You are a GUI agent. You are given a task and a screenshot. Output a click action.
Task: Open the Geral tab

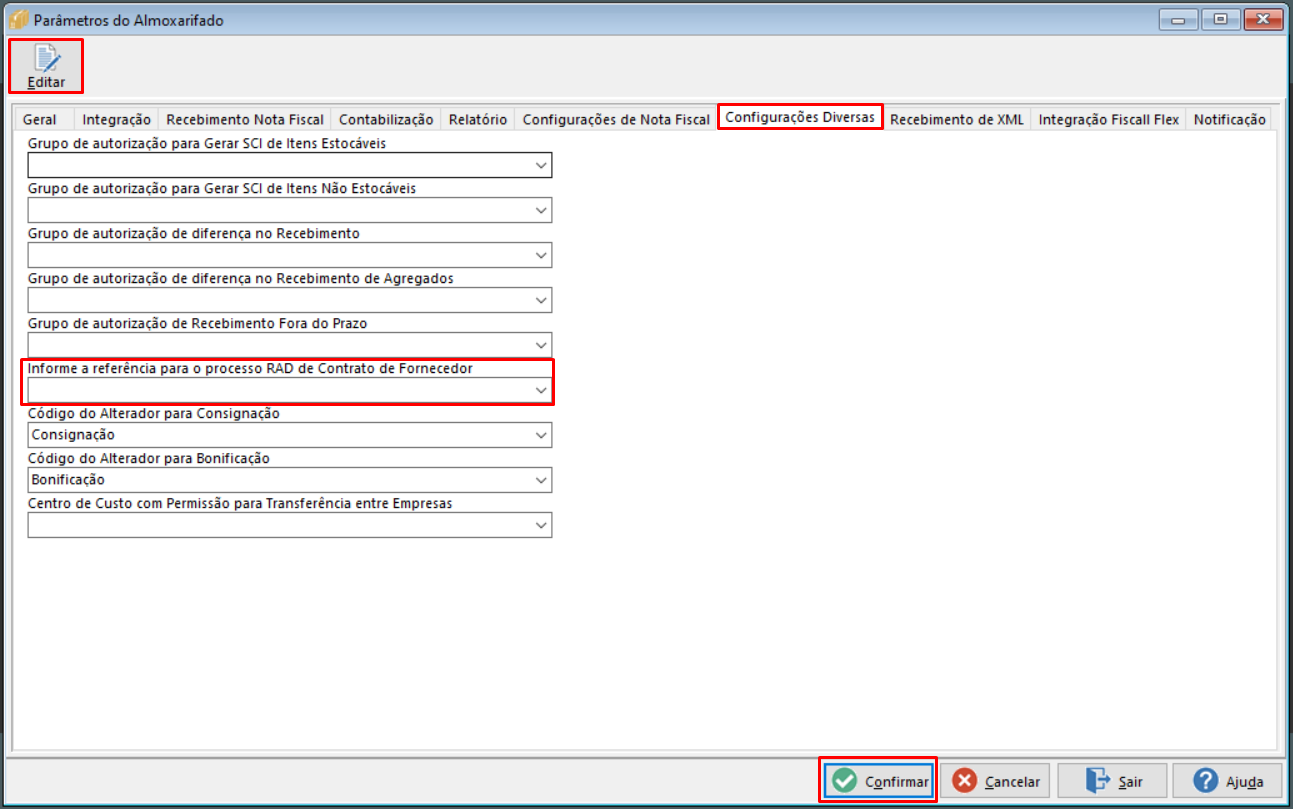tap(40, 119)
